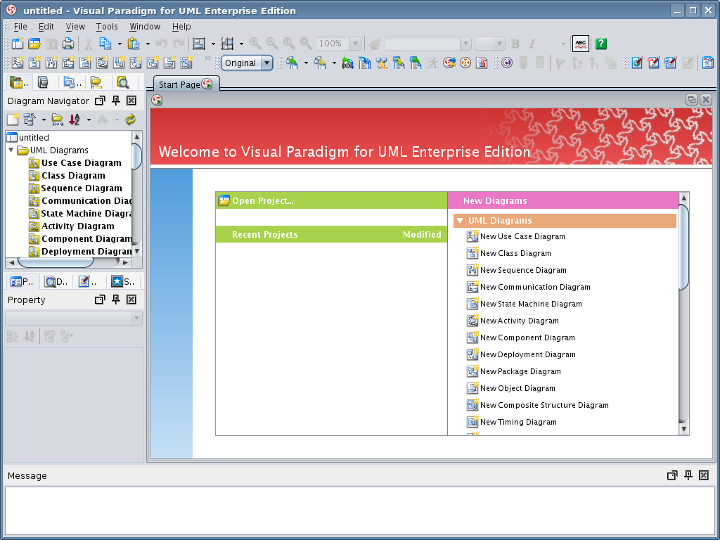Pin the Message panel

(x=688, y=475)
